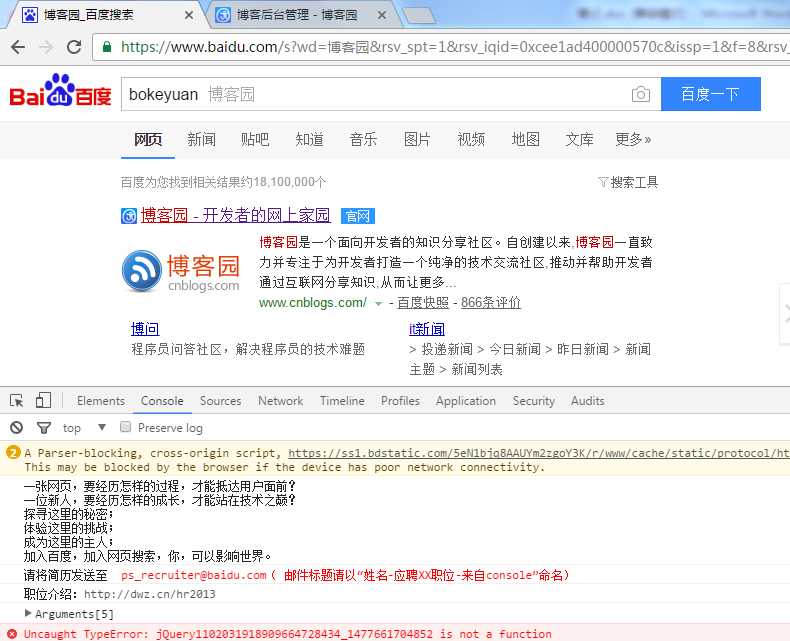Open the 博客园 - 开发者的网上家园 result
Image resolution: width=790 pixels, height=641 pixels.
pyautogui.click(x=235, y=216)
